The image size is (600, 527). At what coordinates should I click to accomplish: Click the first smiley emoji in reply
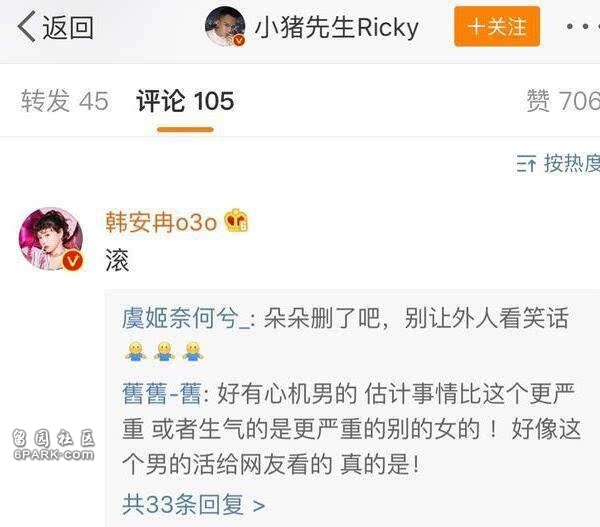(135, 351)
